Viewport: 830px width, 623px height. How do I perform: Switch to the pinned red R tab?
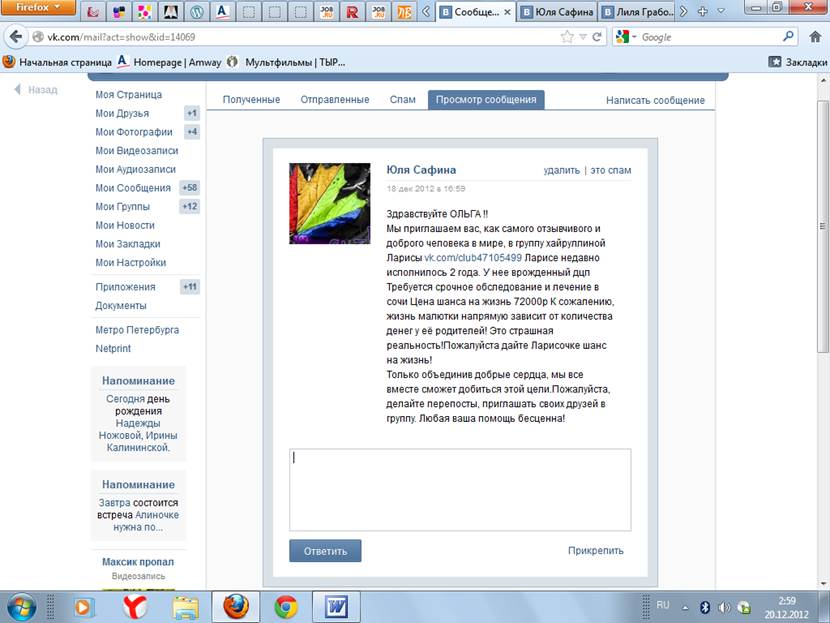(352, 12)
